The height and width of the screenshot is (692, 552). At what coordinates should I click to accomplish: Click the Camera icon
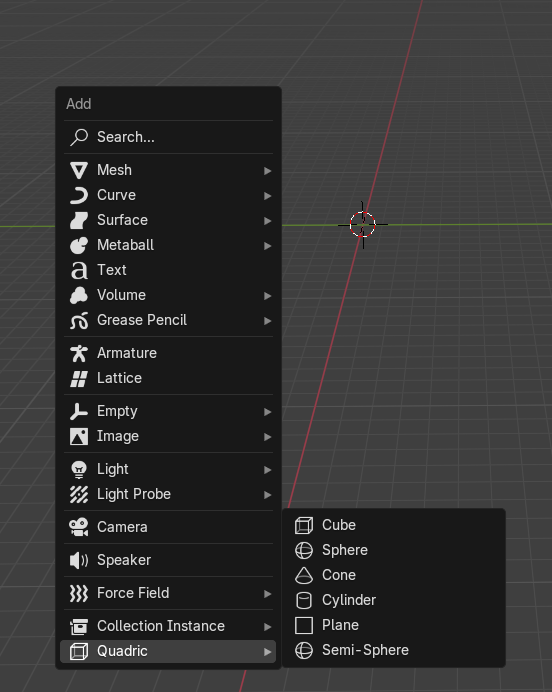click(x=79, y=527)
